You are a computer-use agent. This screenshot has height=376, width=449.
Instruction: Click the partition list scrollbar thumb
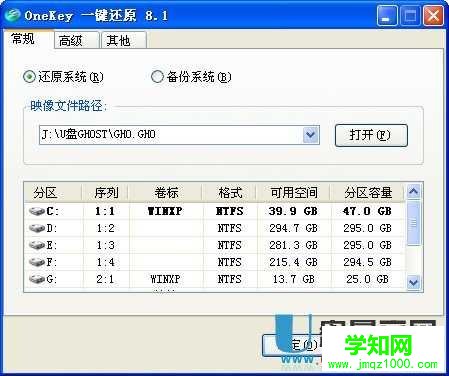413,223
